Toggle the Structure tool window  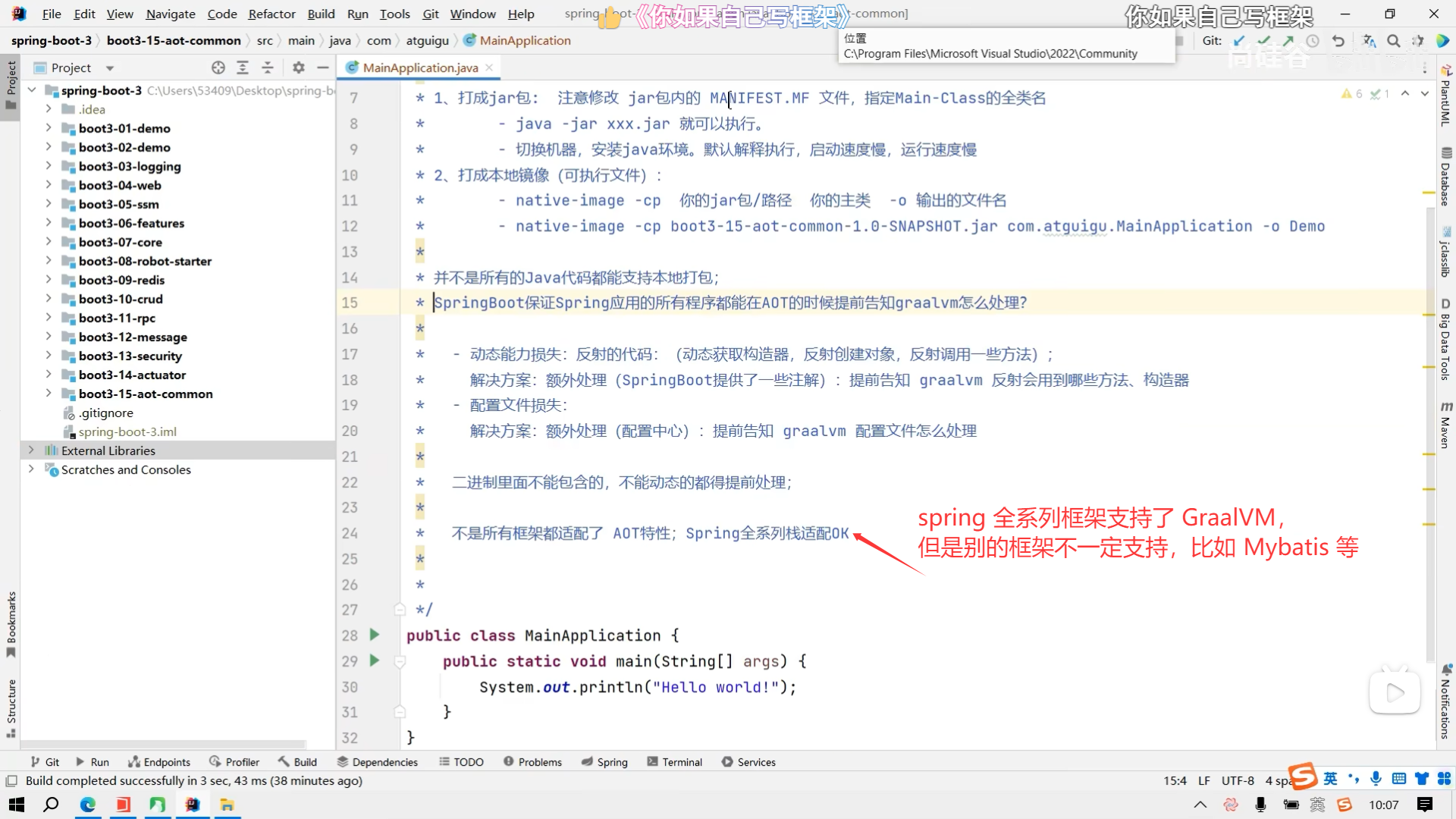tap(11, 707)
